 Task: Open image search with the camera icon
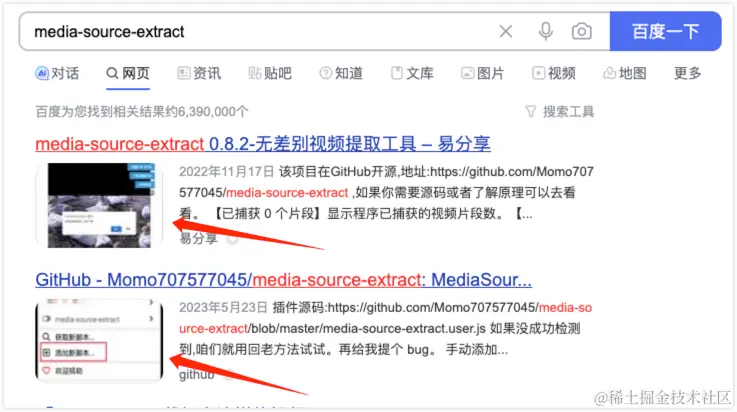pyautogui.click(x=581, y=31)
